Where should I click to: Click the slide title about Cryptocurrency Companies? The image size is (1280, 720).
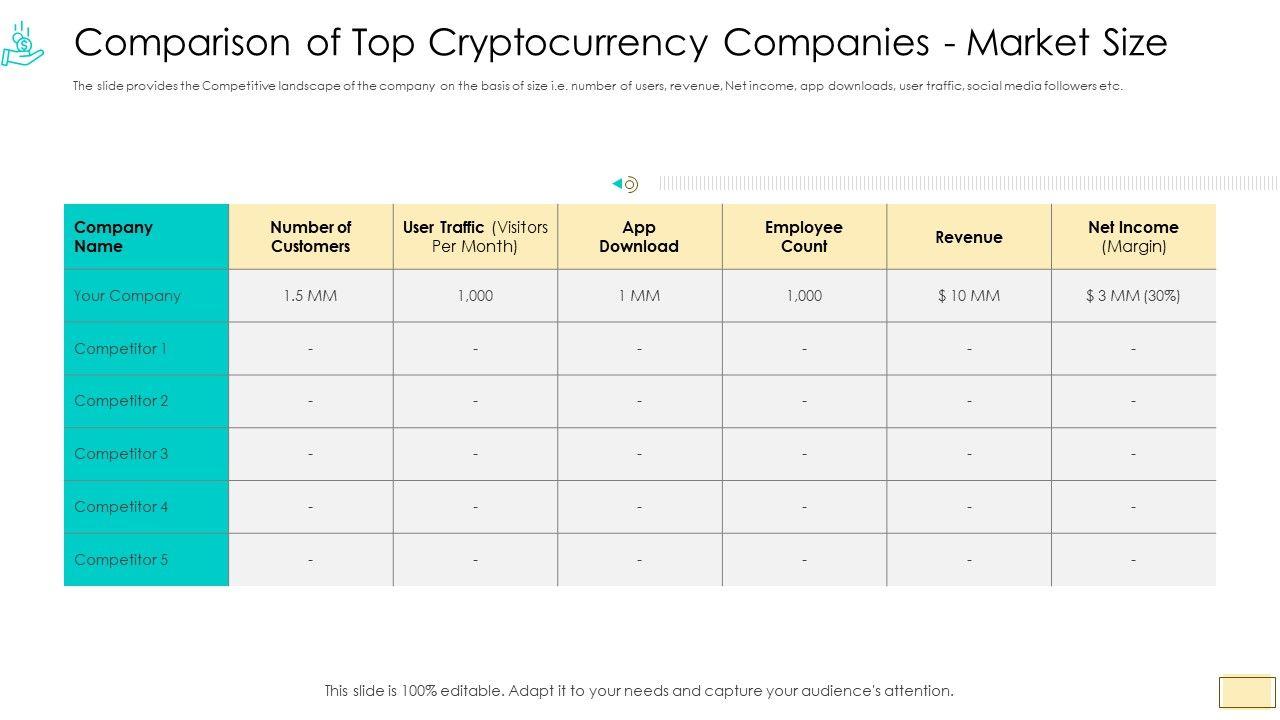pos(621,43)
